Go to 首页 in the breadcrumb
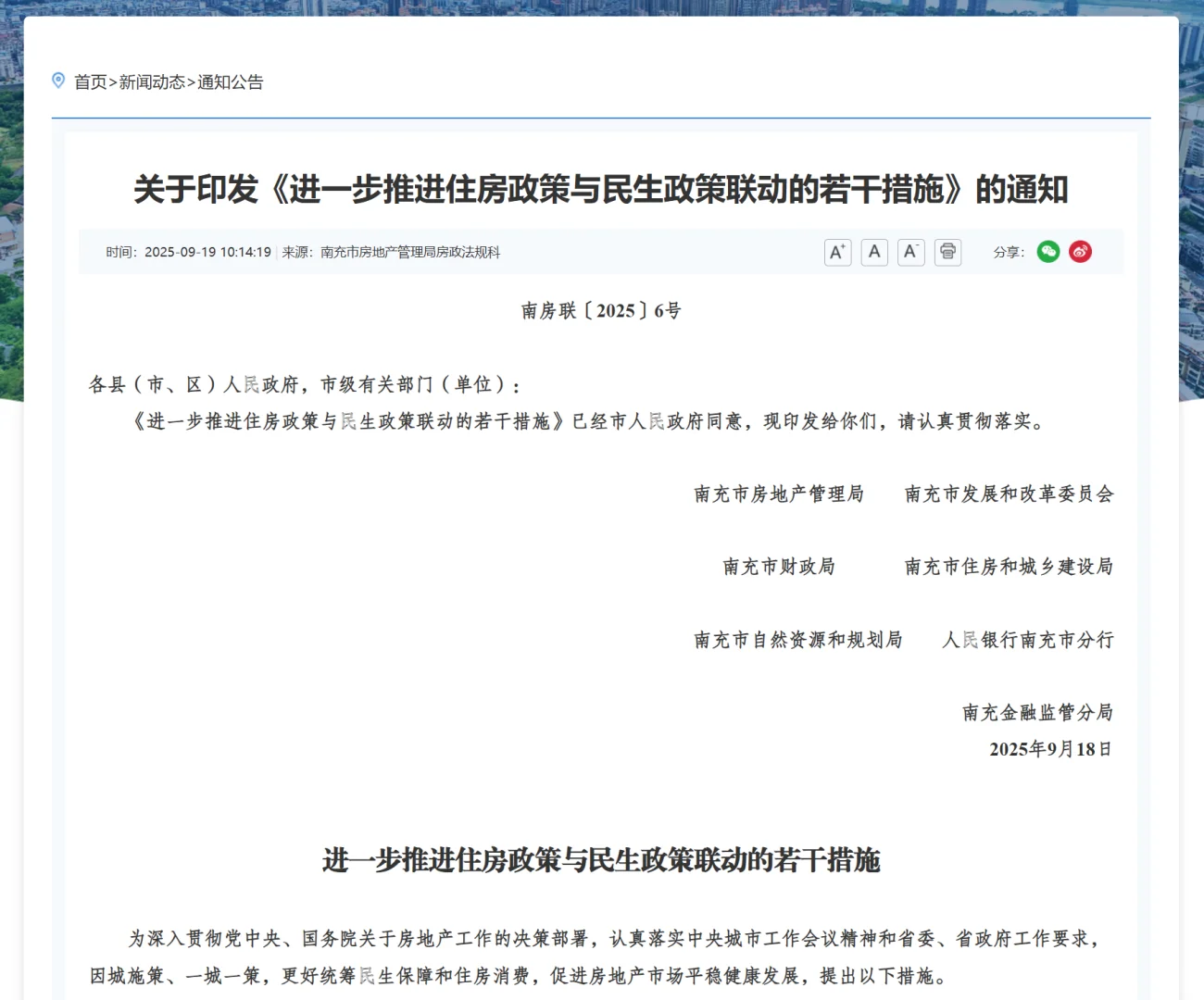 tap(91, 82)
